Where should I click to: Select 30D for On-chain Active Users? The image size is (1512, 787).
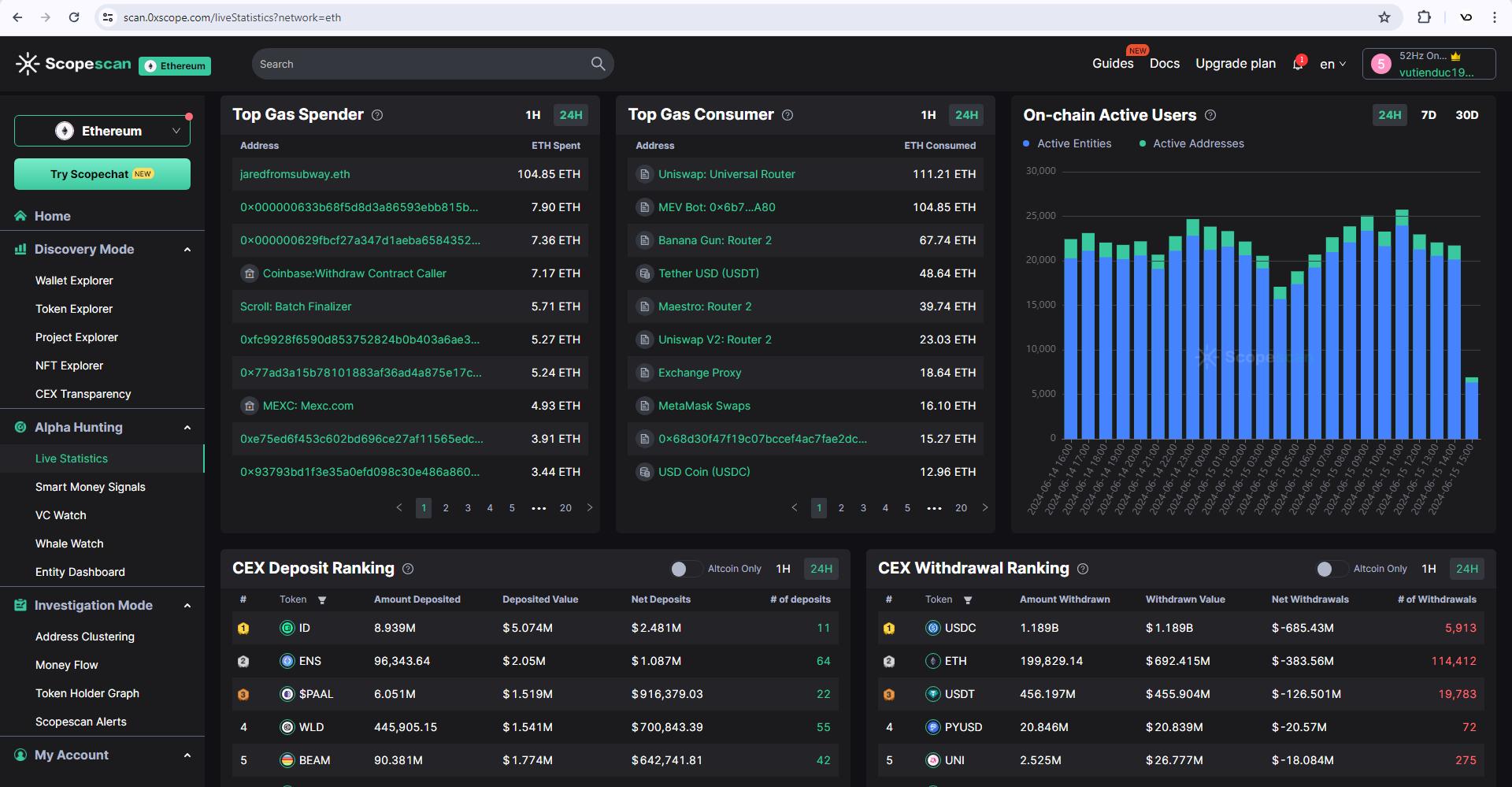point(1466,115)
